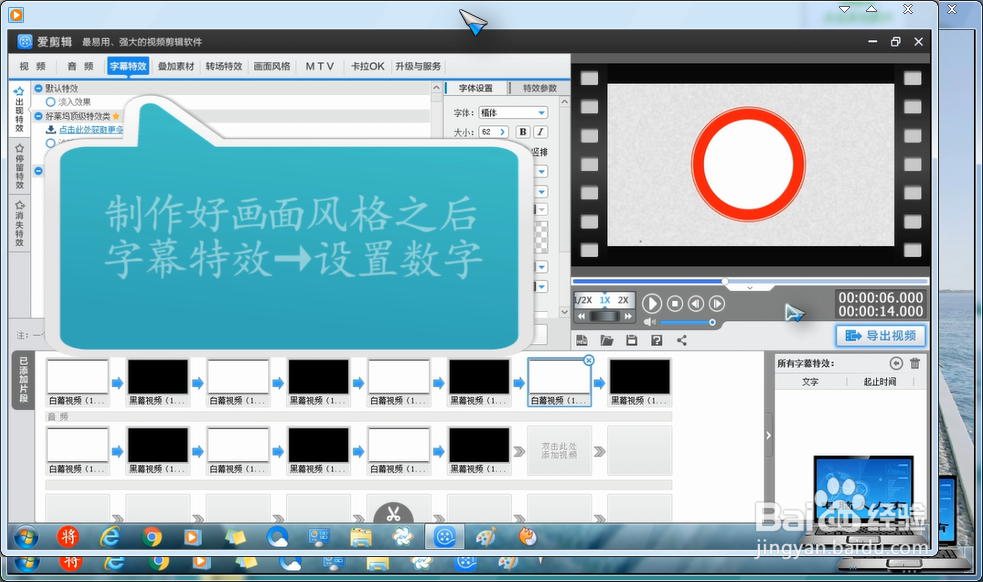983x582 pixels.
Task: Switch to the 视频 tab
Action: click(x=33, y=66)
